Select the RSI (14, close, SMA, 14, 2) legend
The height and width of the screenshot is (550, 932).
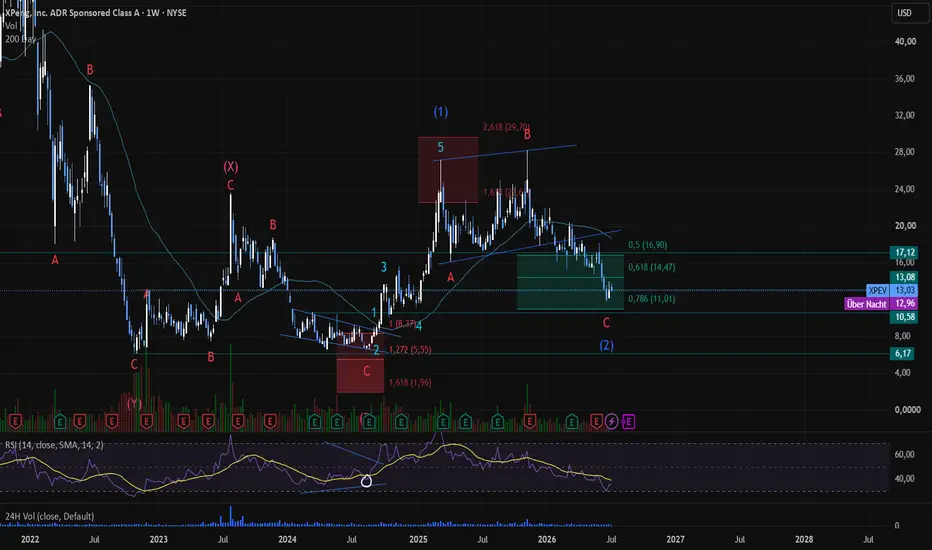[54, 445]
